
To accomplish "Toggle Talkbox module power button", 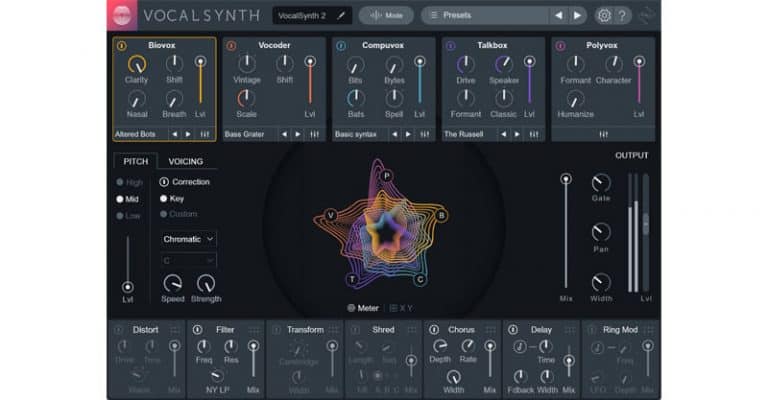I will 451,46.
